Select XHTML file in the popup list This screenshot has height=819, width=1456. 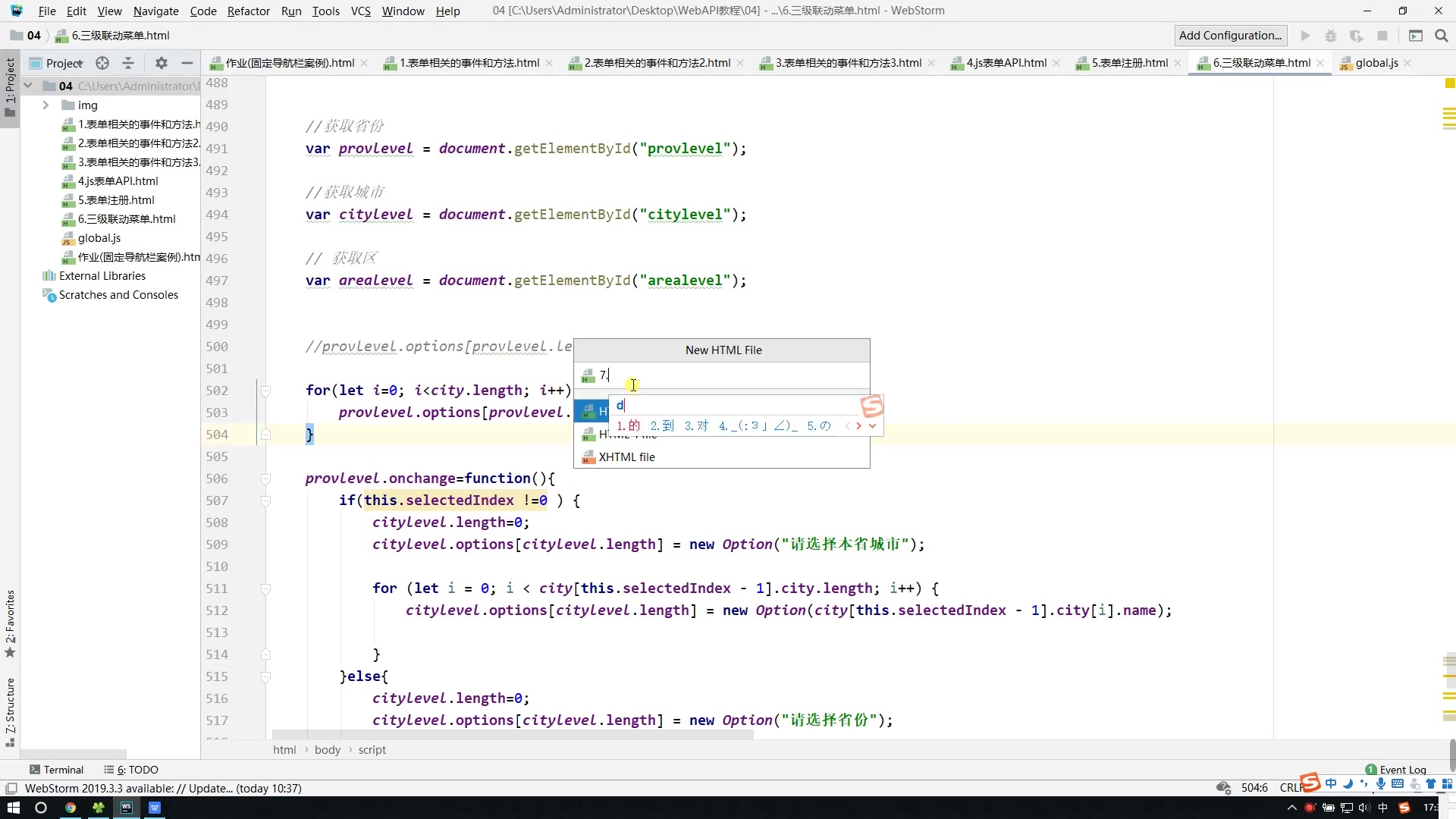tap(626, 457)
